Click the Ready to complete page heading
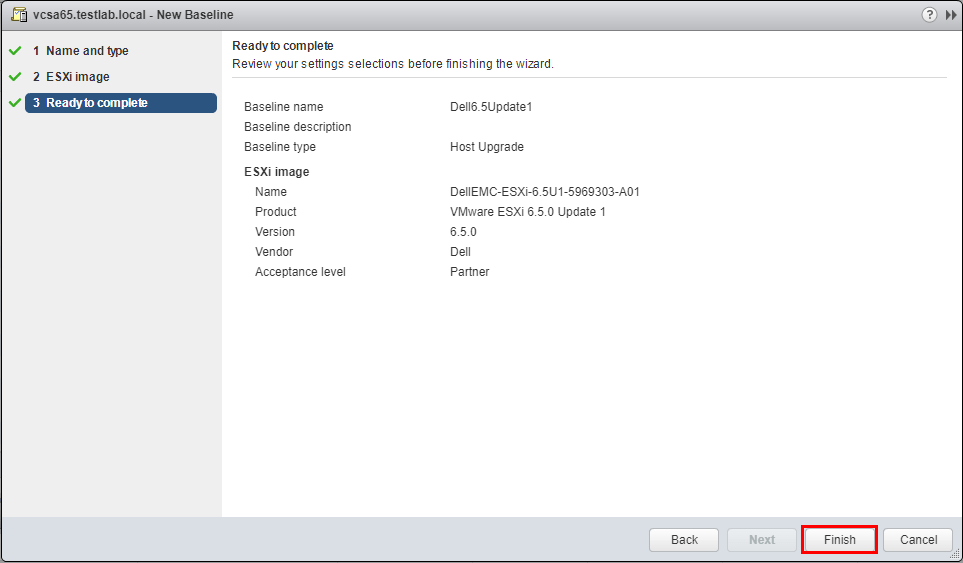 click(283, 46)
